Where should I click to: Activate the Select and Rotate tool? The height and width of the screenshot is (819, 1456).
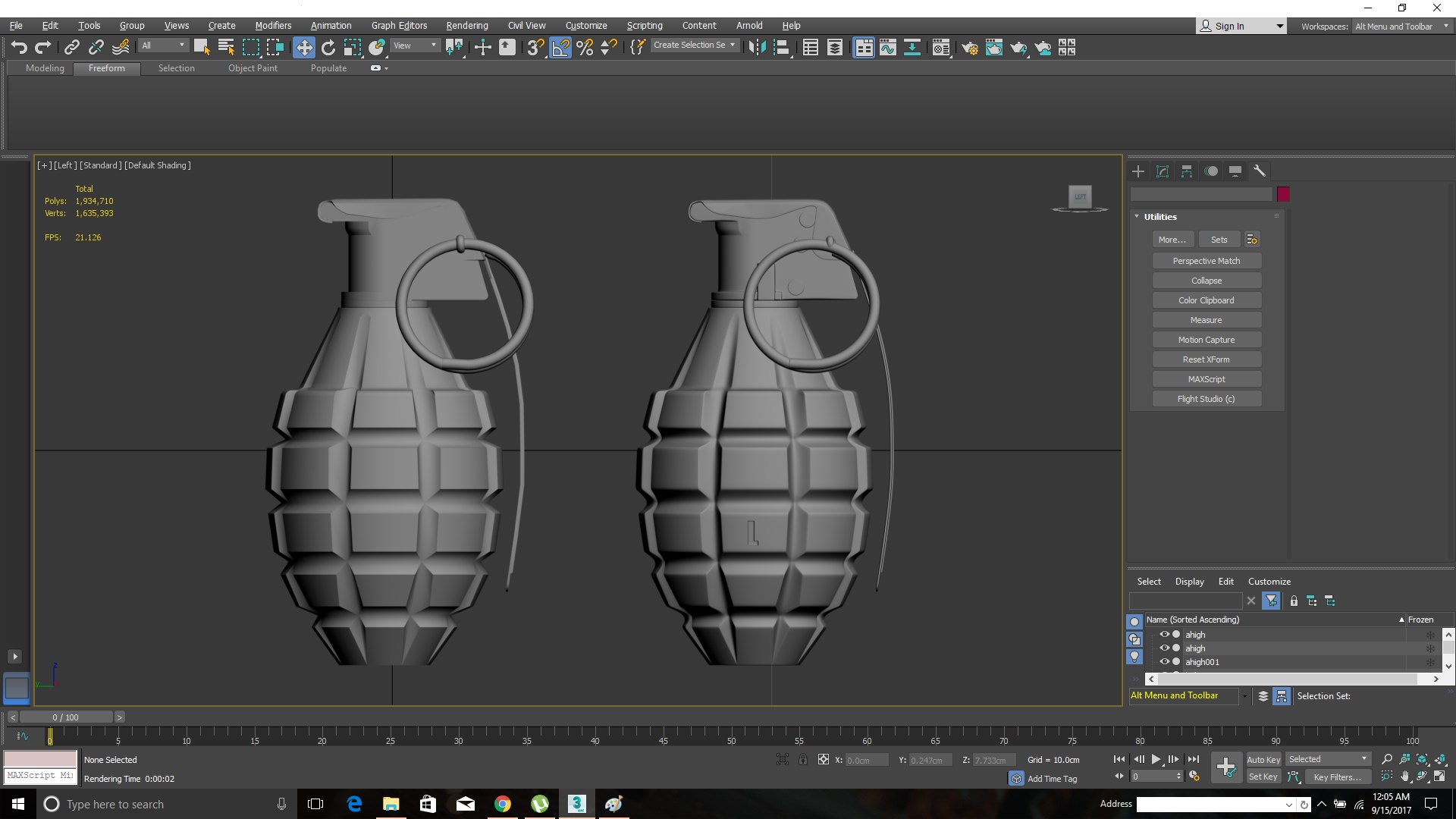pos(328,47)
